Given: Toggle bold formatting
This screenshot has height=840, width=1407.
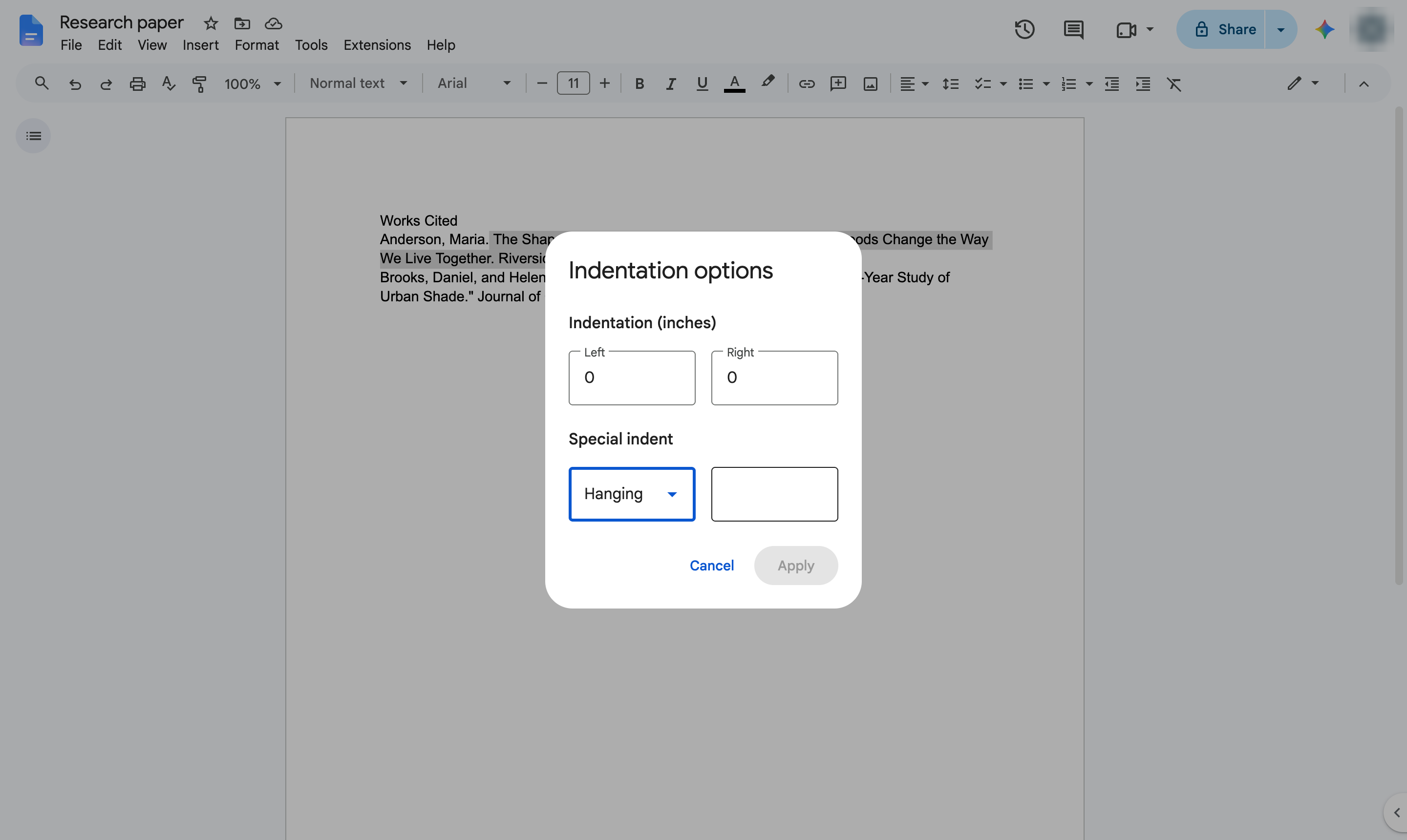Looking at the screenshot, I should coord(639,84).
